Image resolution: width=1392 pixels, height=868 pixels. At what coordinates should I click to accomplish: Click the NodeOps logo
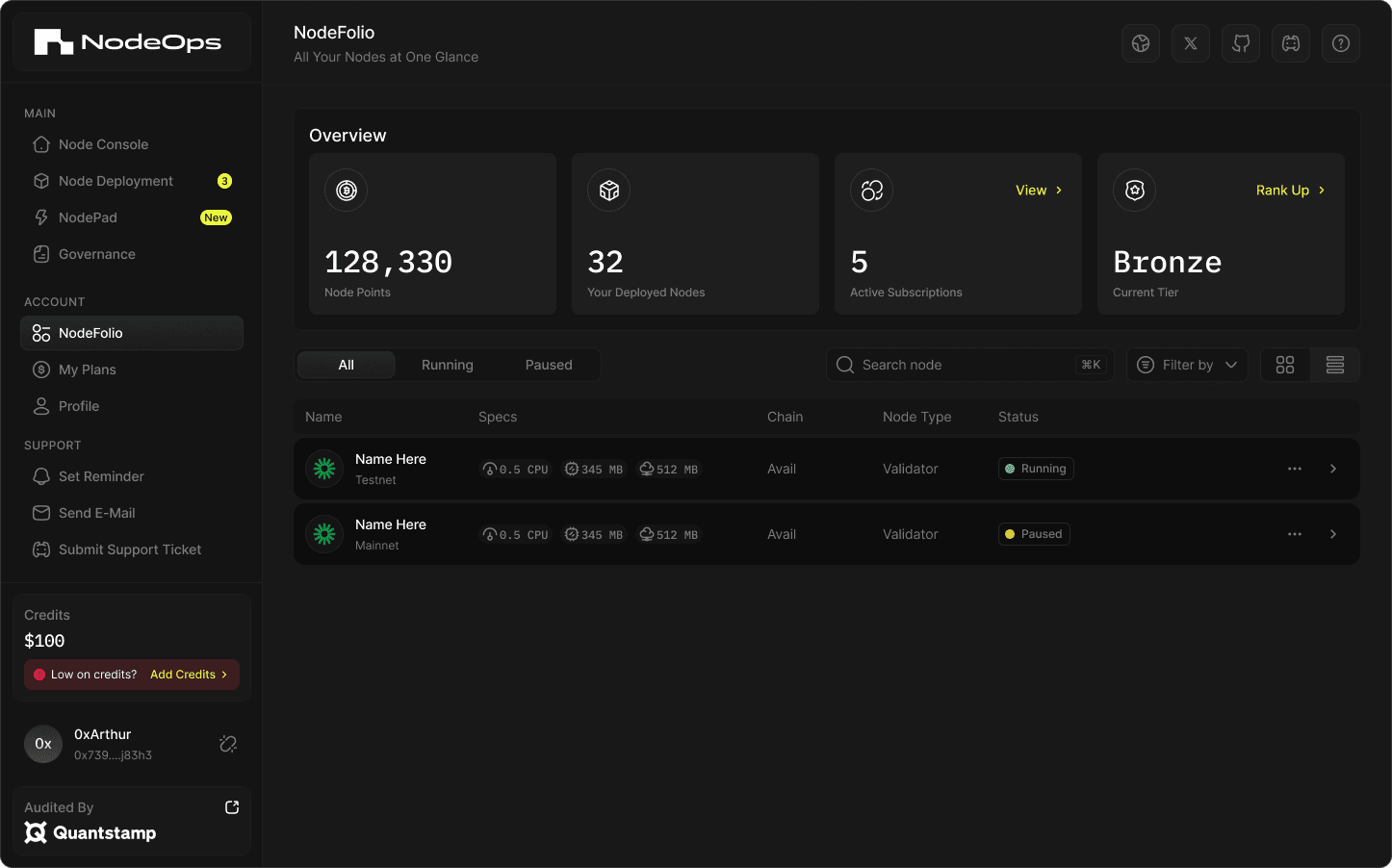[x=128, y=42]
